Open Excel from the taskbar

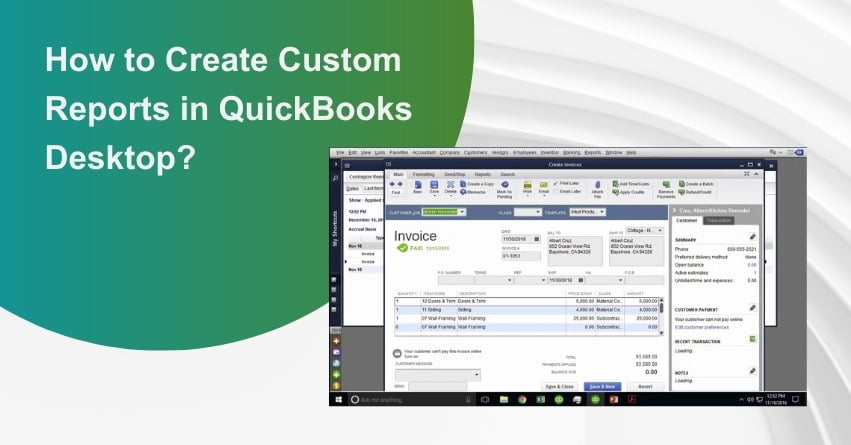541,399
